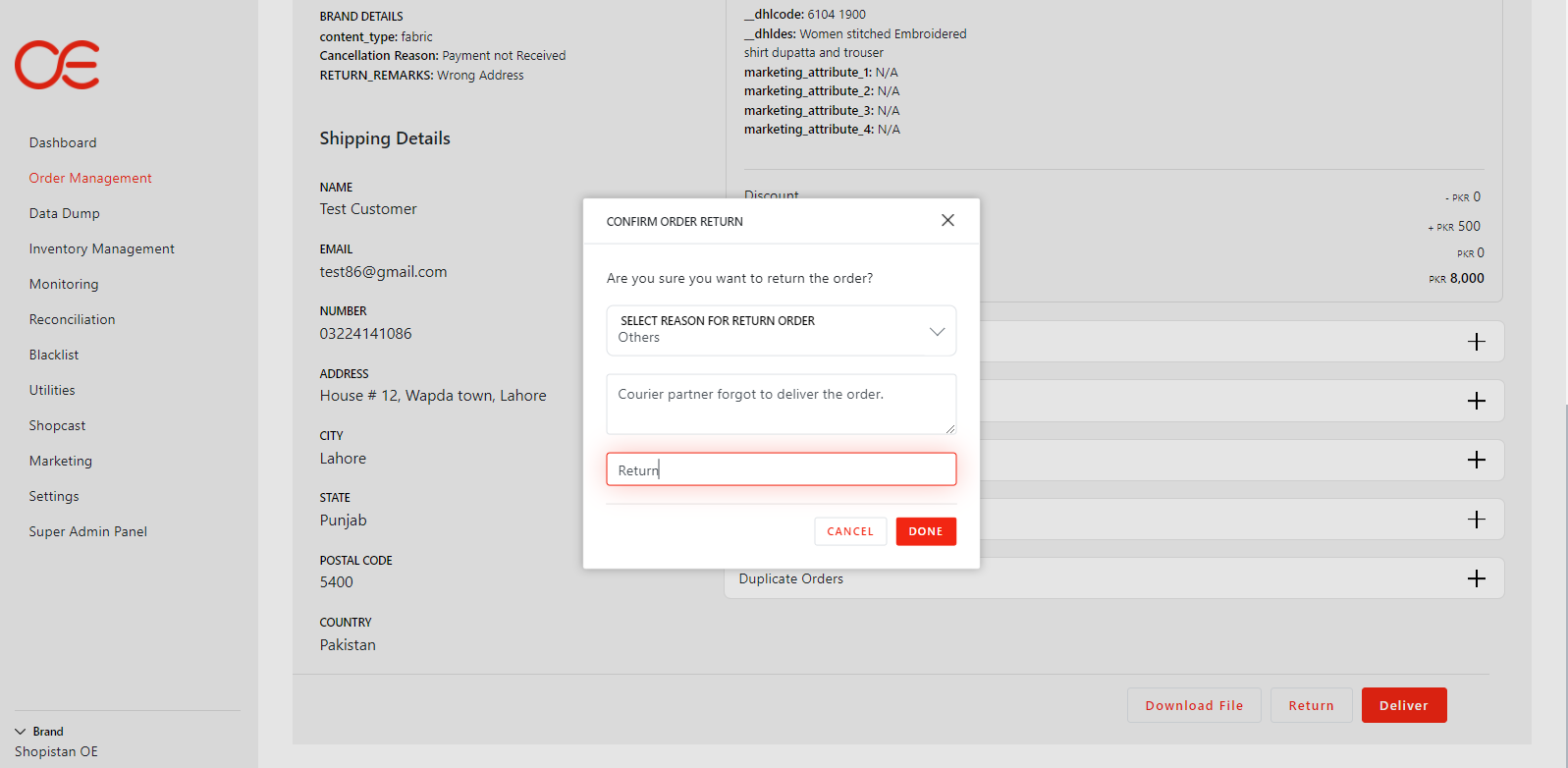Click the Return button at page bottom
The image size is (1568, 768).
coord(1311,705)
